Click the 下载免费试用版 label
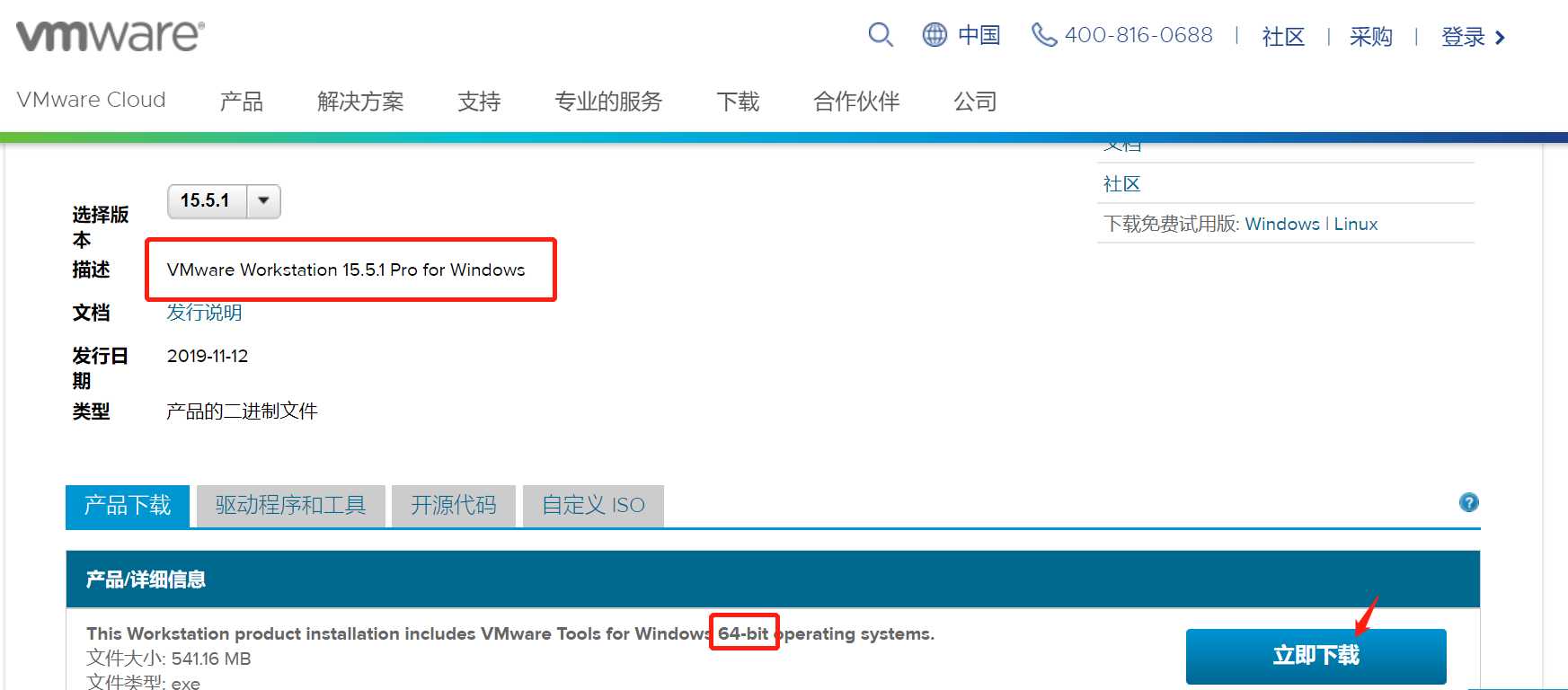This screenshot has height=690, width=1568. tap(1172, 224)
